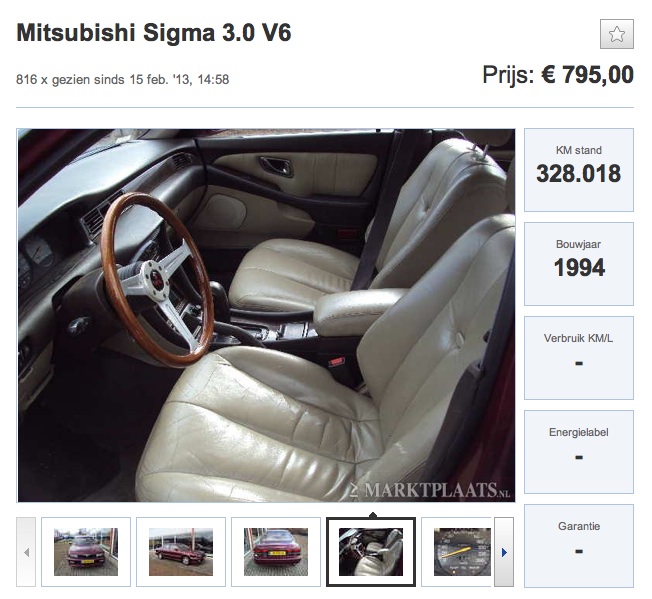Image resolution: width=652 pixels, height=599 pixels.
Task: Select the rear view car thumbnail
Action: (276, 552)
